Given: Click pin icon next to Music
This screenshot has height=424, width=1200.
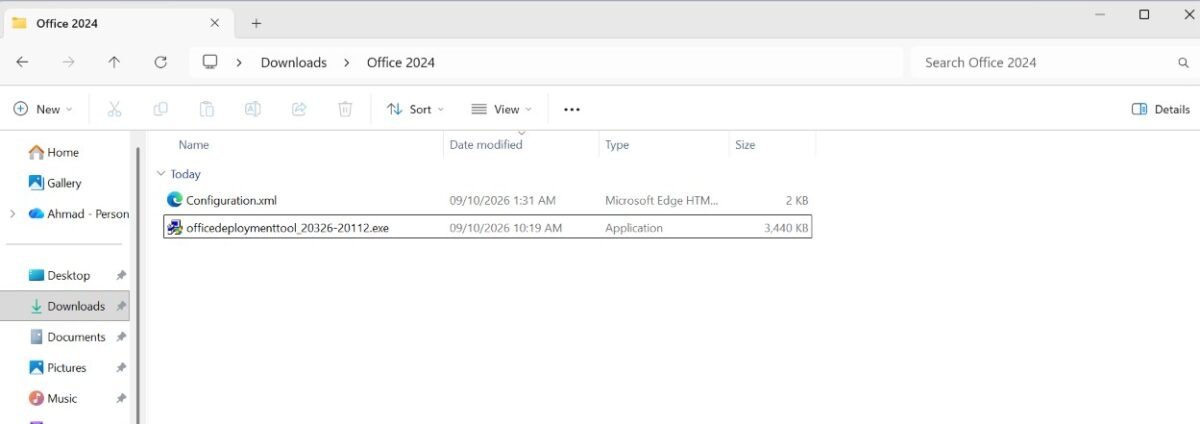Looking at the screenshot, I should click(x=121, y=398).
